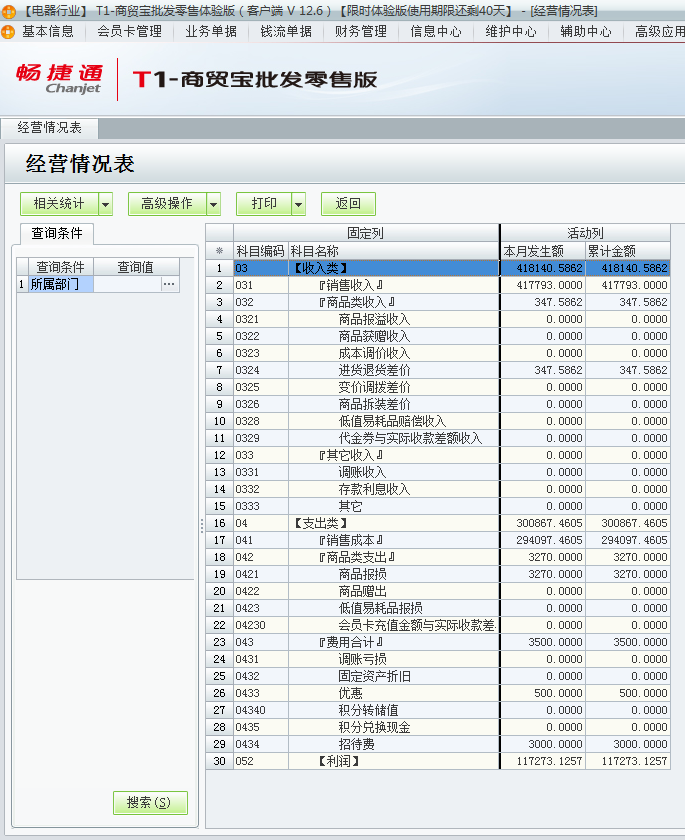The height and width of the screenshot is (840, 685).
Task: Select the 优惠 row
Action: [x=438, y=693]
